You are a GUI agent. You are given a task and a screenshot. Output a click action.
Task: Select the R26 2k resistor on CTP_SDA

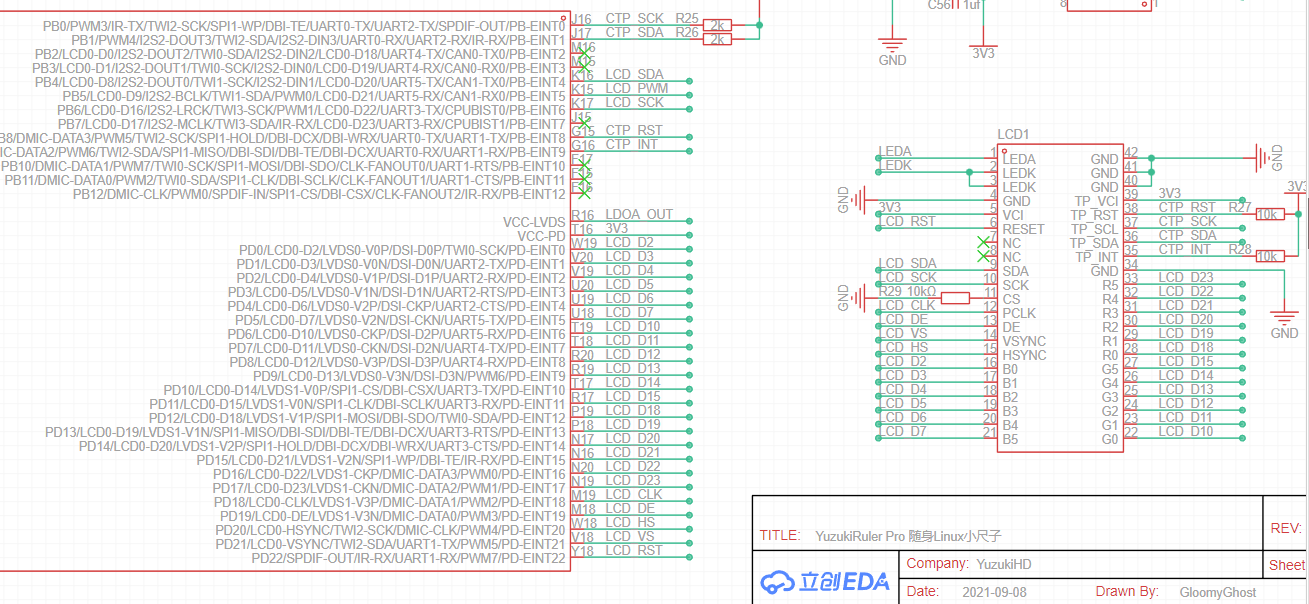click(x=716, y=39)
